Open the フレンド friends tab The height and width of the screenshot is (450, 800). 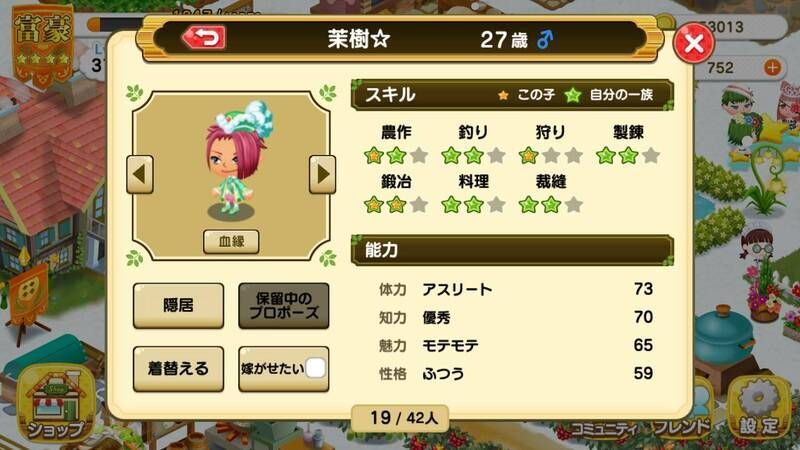681,428
